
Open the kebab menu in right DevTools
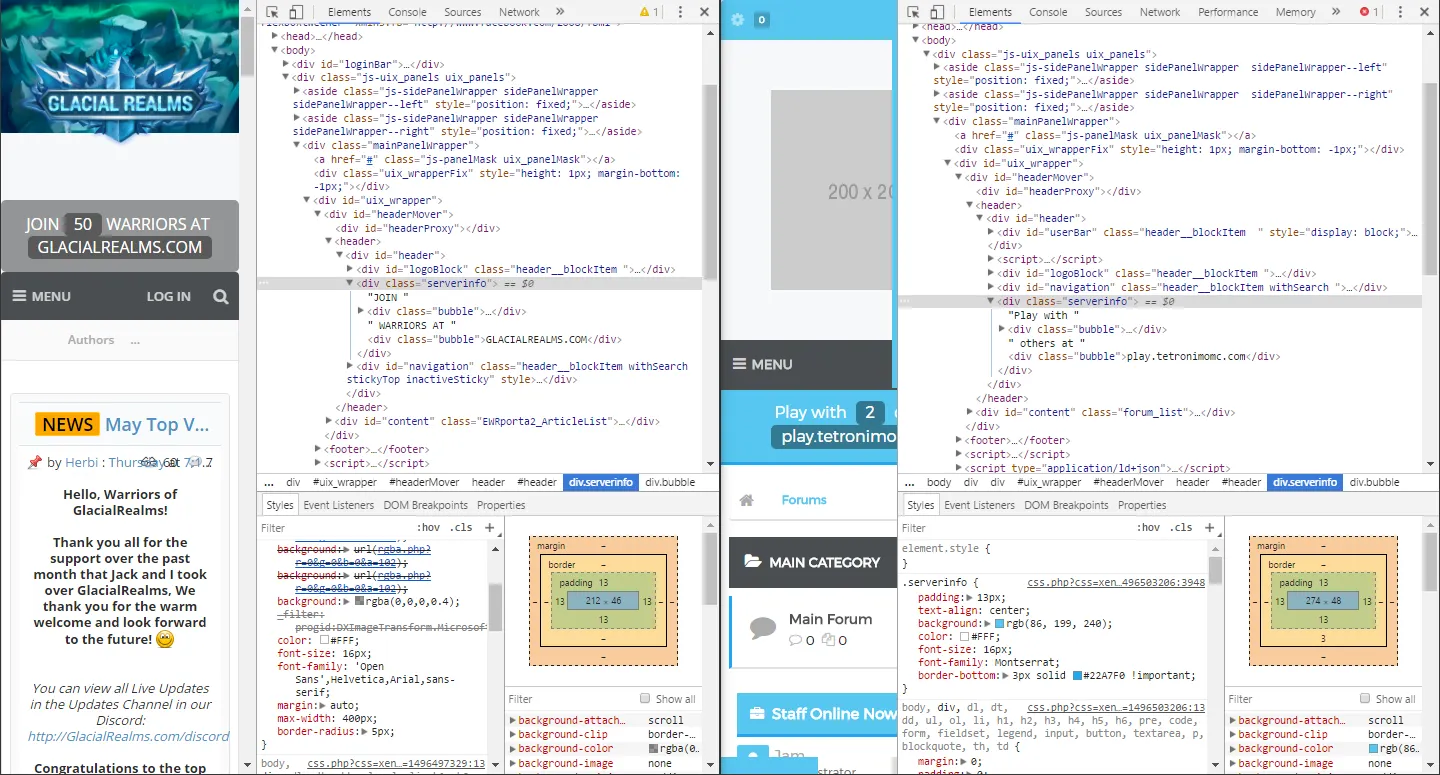[1400, 12]
